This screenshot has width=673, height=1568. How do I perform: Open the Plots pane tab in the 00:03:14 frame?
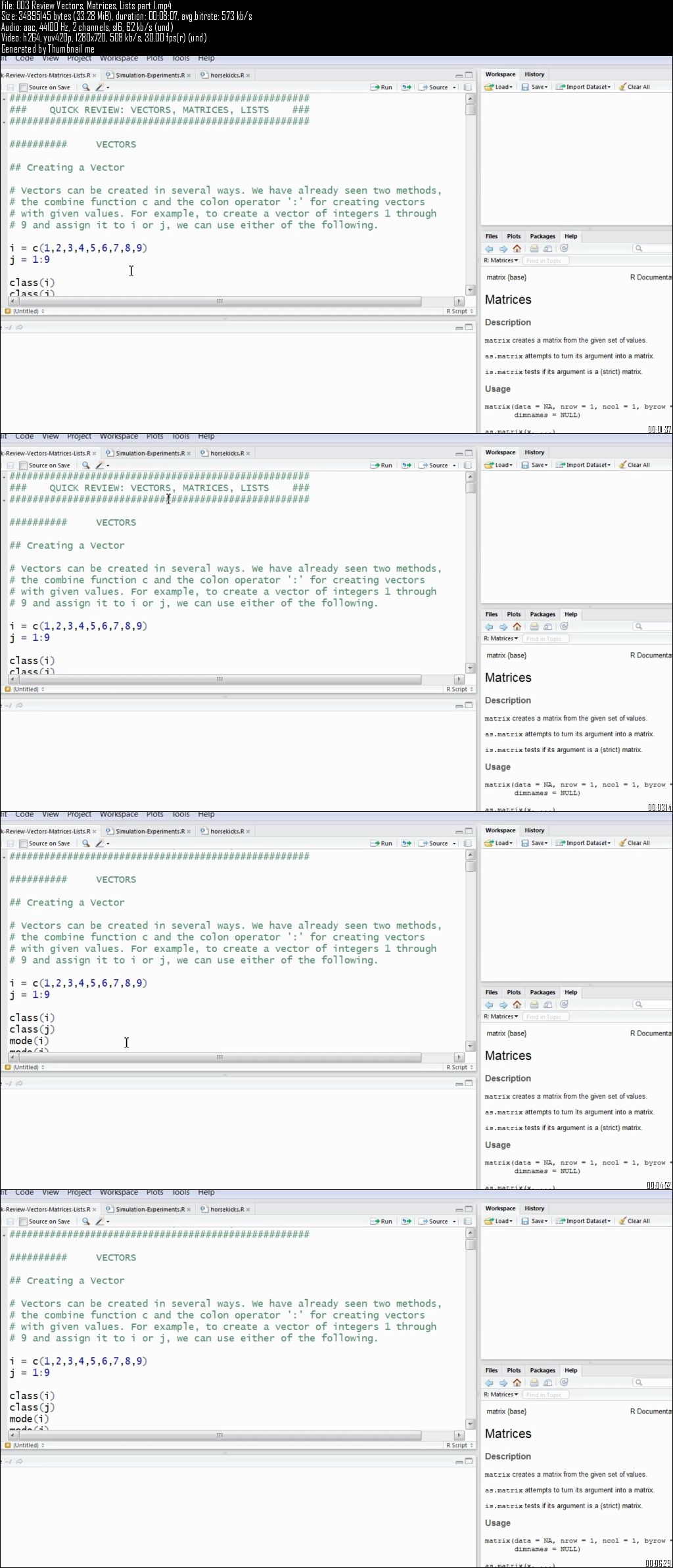pyautogui.click(x=514, y=614)
